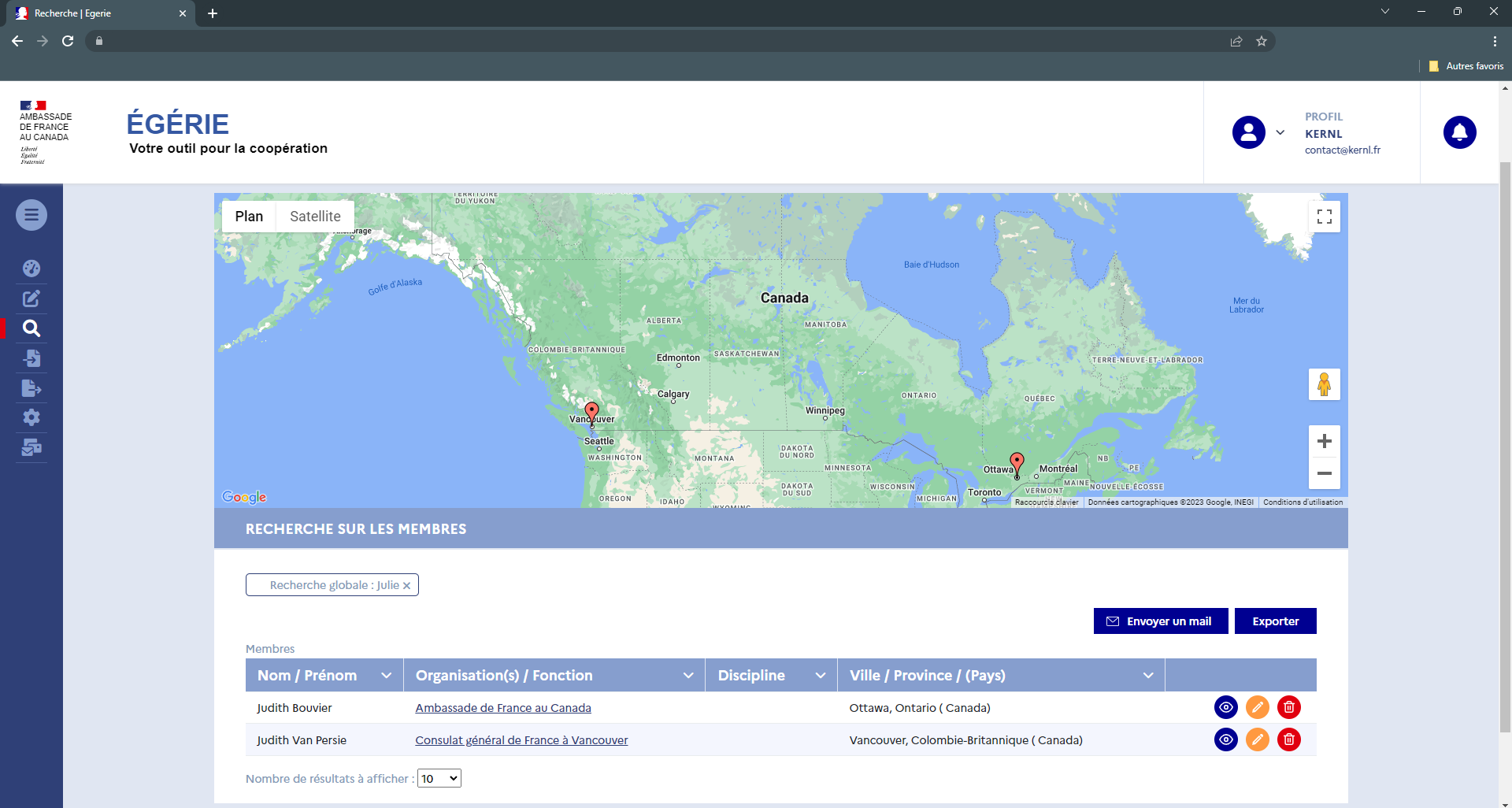Click the share page icon in address bar
This screenshot has height=808, width=1512.
[1236, 41]
